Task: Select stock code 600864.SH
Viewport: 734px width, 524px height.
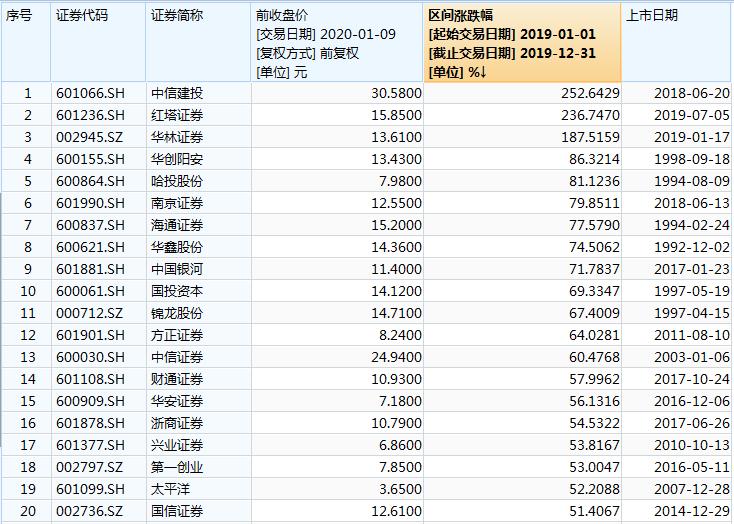Action: click(91, 181)
